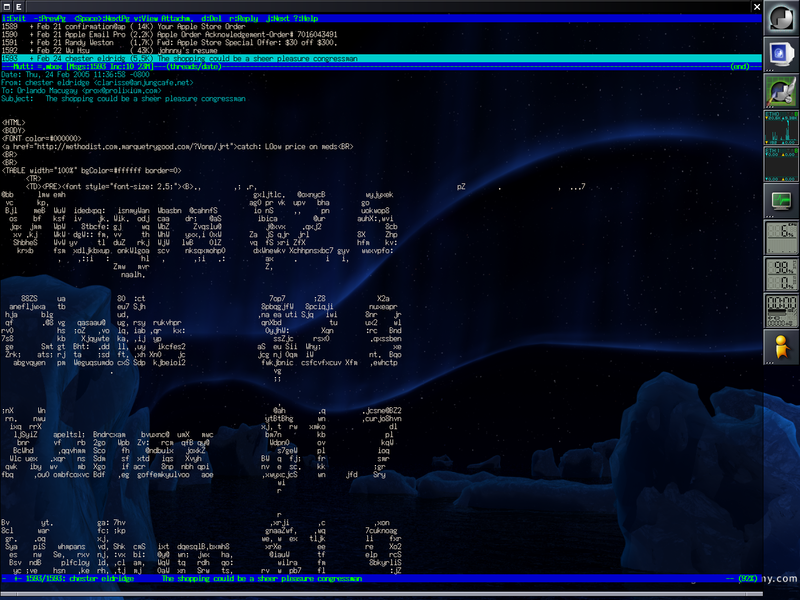Click the FONT color=#000000 line
The image size is (800, 600).
(x=41, y=138)
